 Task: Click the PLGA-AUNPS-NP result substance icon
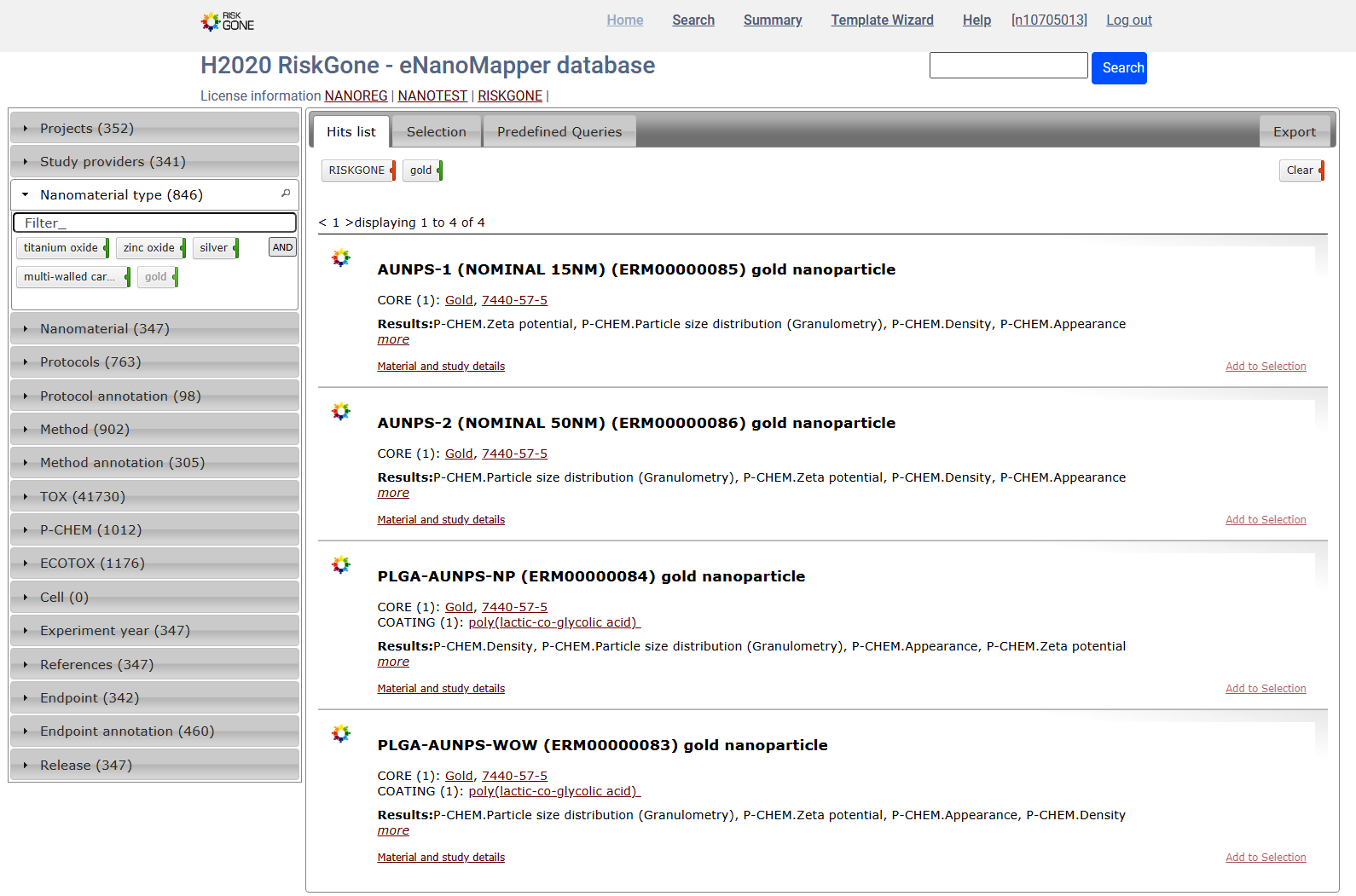(x=341, y=564)
